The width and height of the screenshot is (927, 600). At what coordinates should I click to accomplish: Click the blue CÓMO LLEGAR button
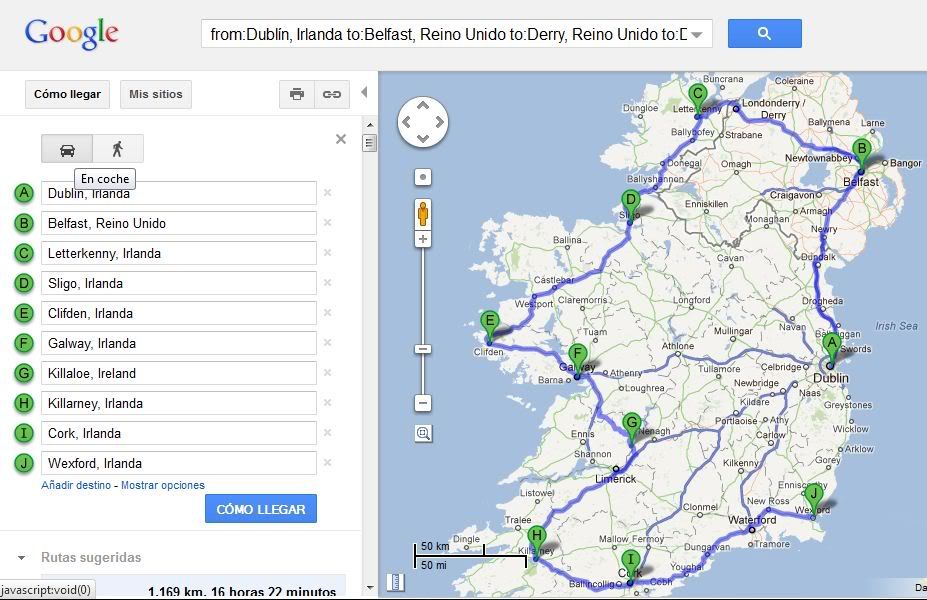(x=261, y=509)
